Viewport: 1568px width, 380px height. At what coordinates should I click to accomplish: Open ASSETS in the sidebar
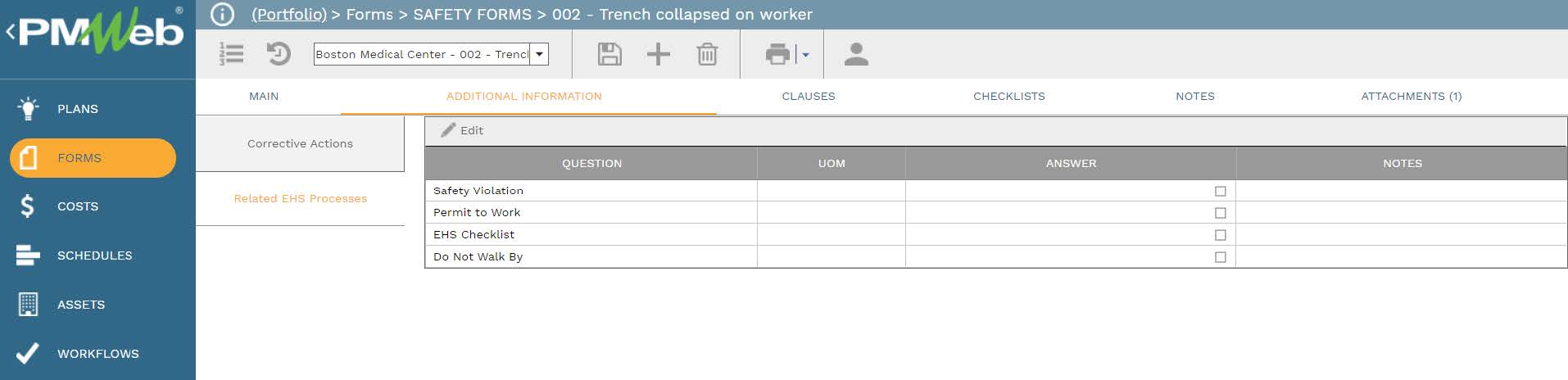point(81,305)
